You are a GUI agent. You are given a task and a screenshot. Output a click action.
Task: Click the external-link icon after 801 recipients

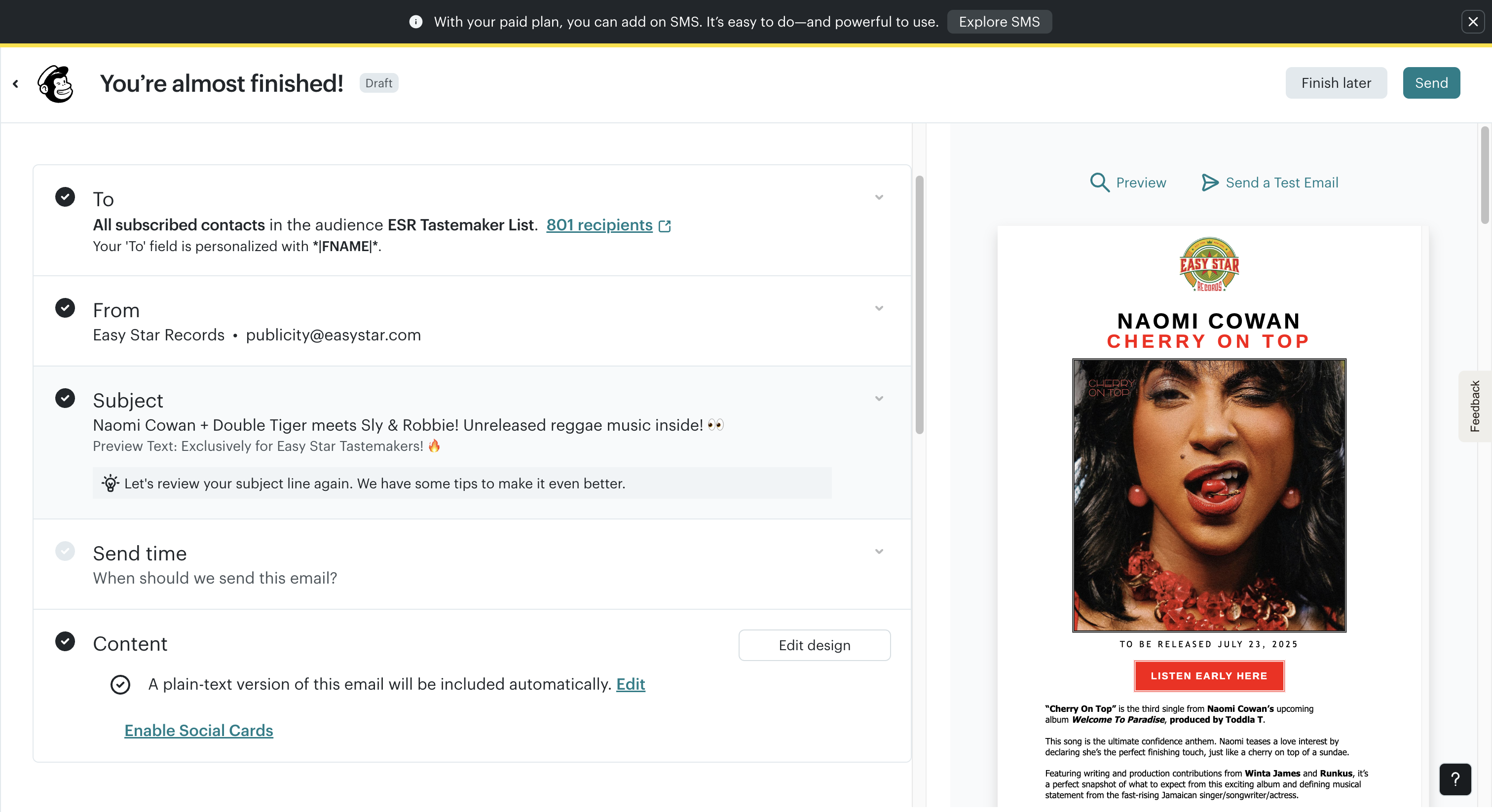[665, 226]
